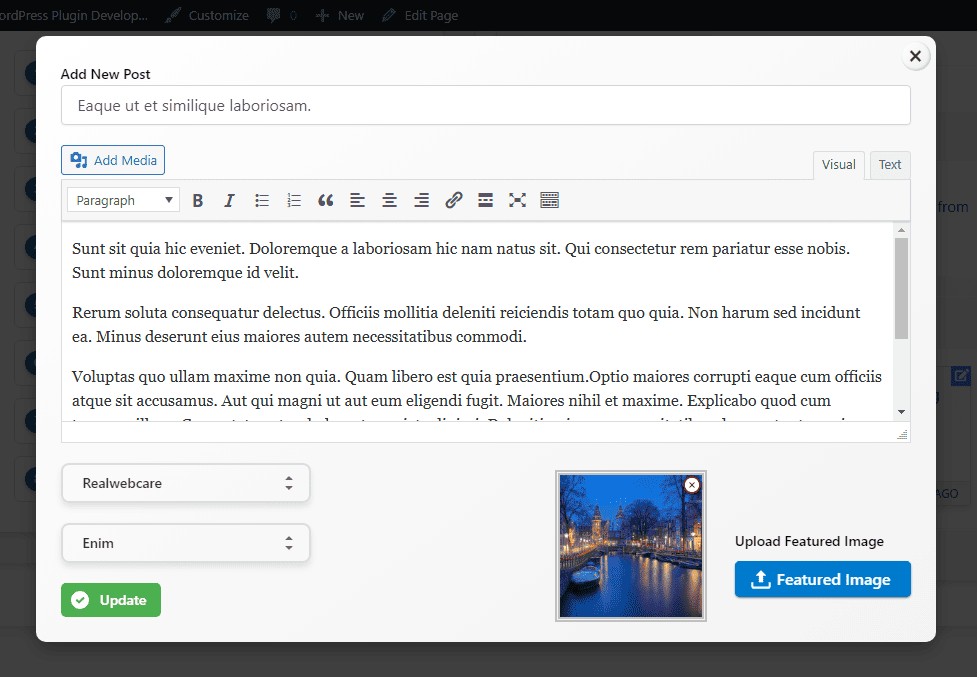Remove the featured canal image thumbnail
The width and height of the screenshot is (977, 677).
(692, 485)
